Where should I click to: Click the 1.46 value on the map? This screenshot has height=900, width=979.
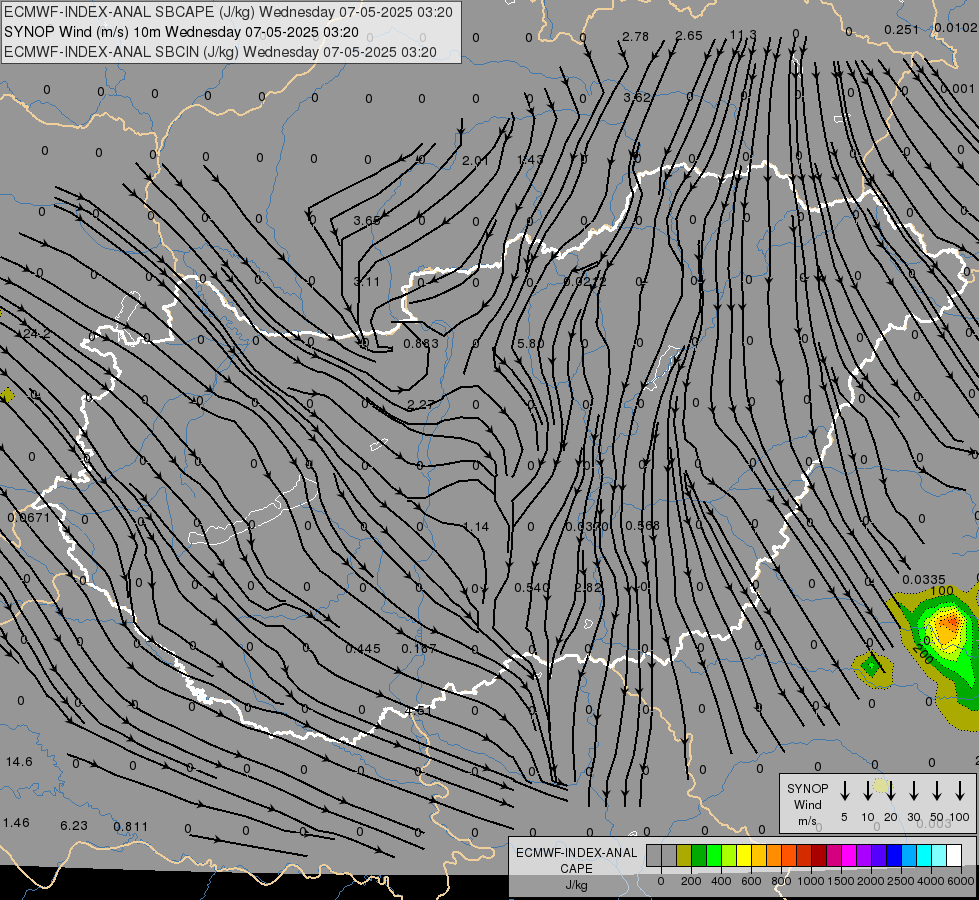coord(16,823)
